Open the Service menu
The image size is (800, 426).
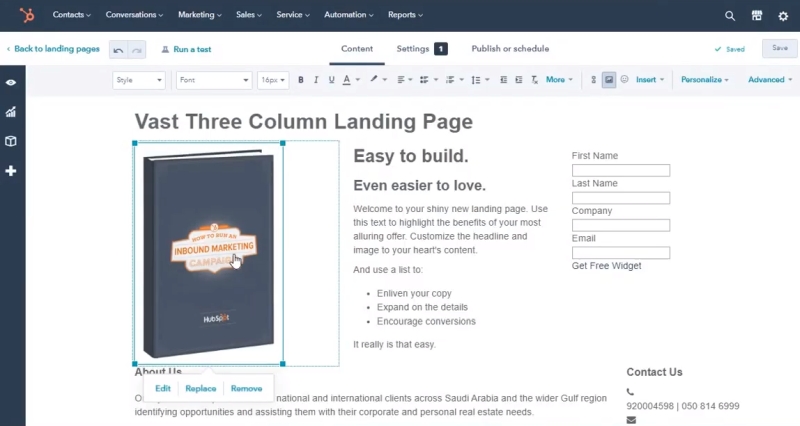pyautogui.click(x=293, y=15)
